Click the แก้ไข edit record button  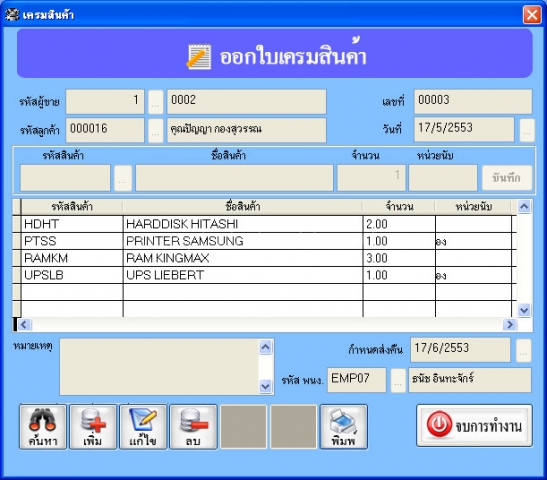coord(143,427)
